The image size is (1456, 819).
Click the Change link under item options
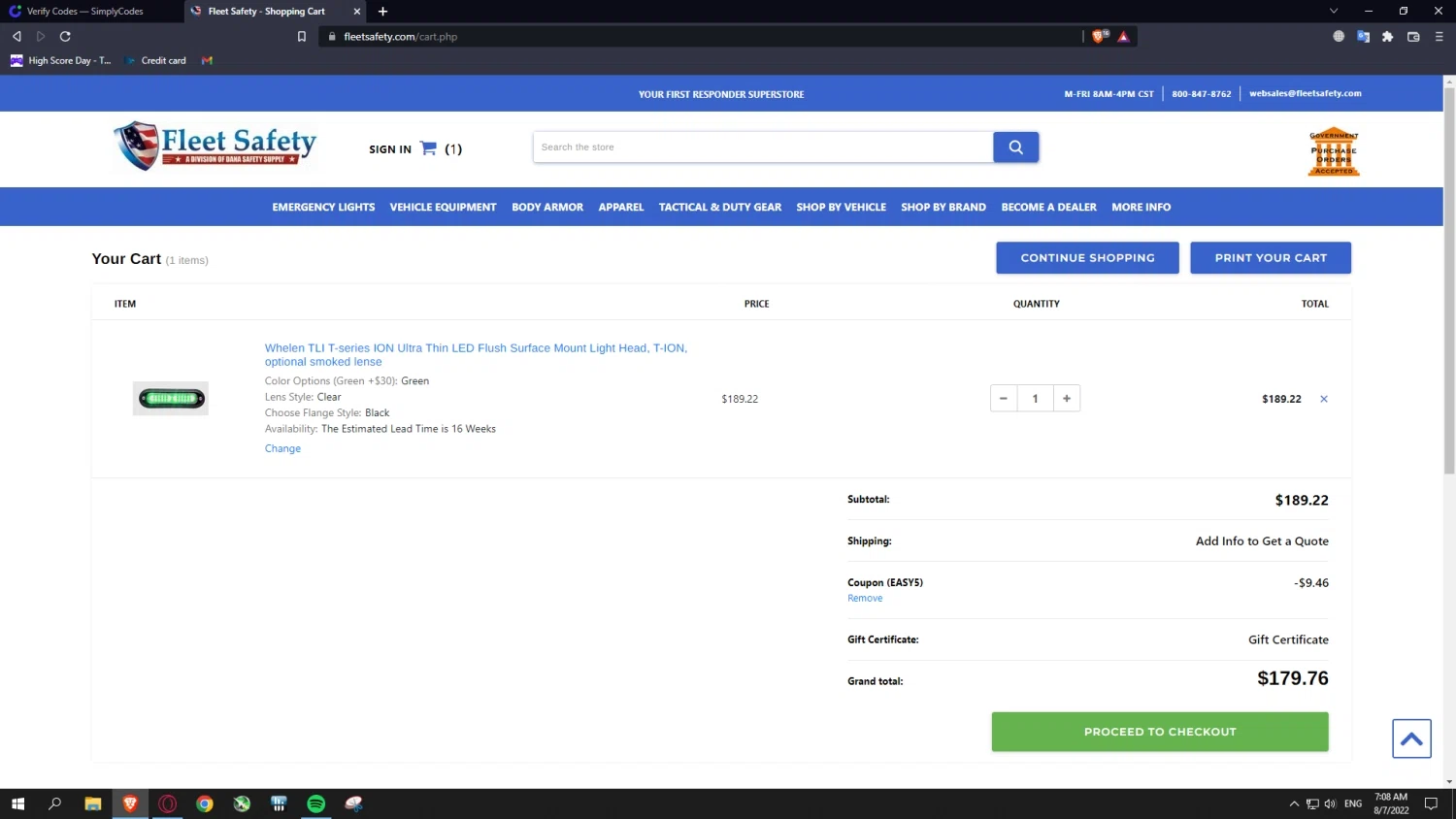(x=282, y=448)
